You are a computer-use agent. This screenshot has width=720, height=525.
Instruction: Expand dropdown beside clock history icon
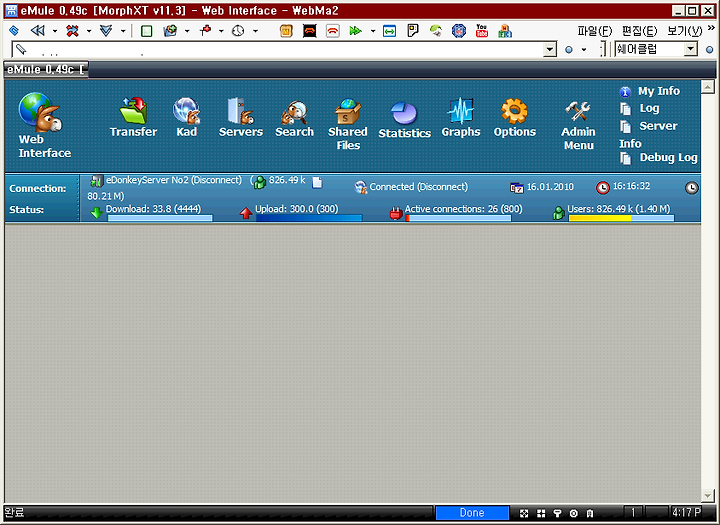tap(255, 31)
